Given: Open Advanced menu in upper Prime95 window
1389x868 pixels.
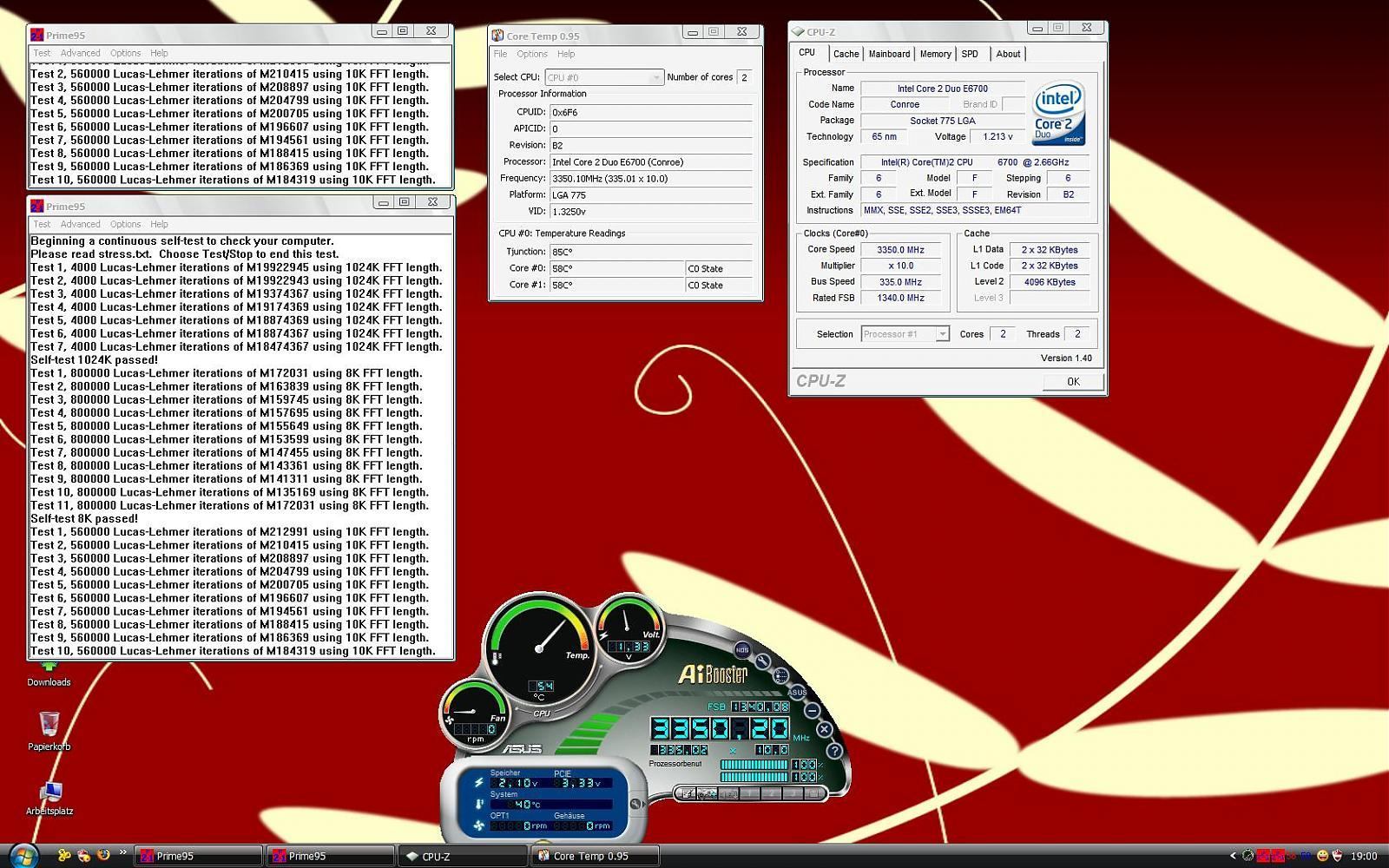Looking at the screenshot, I should click(81, 53).
